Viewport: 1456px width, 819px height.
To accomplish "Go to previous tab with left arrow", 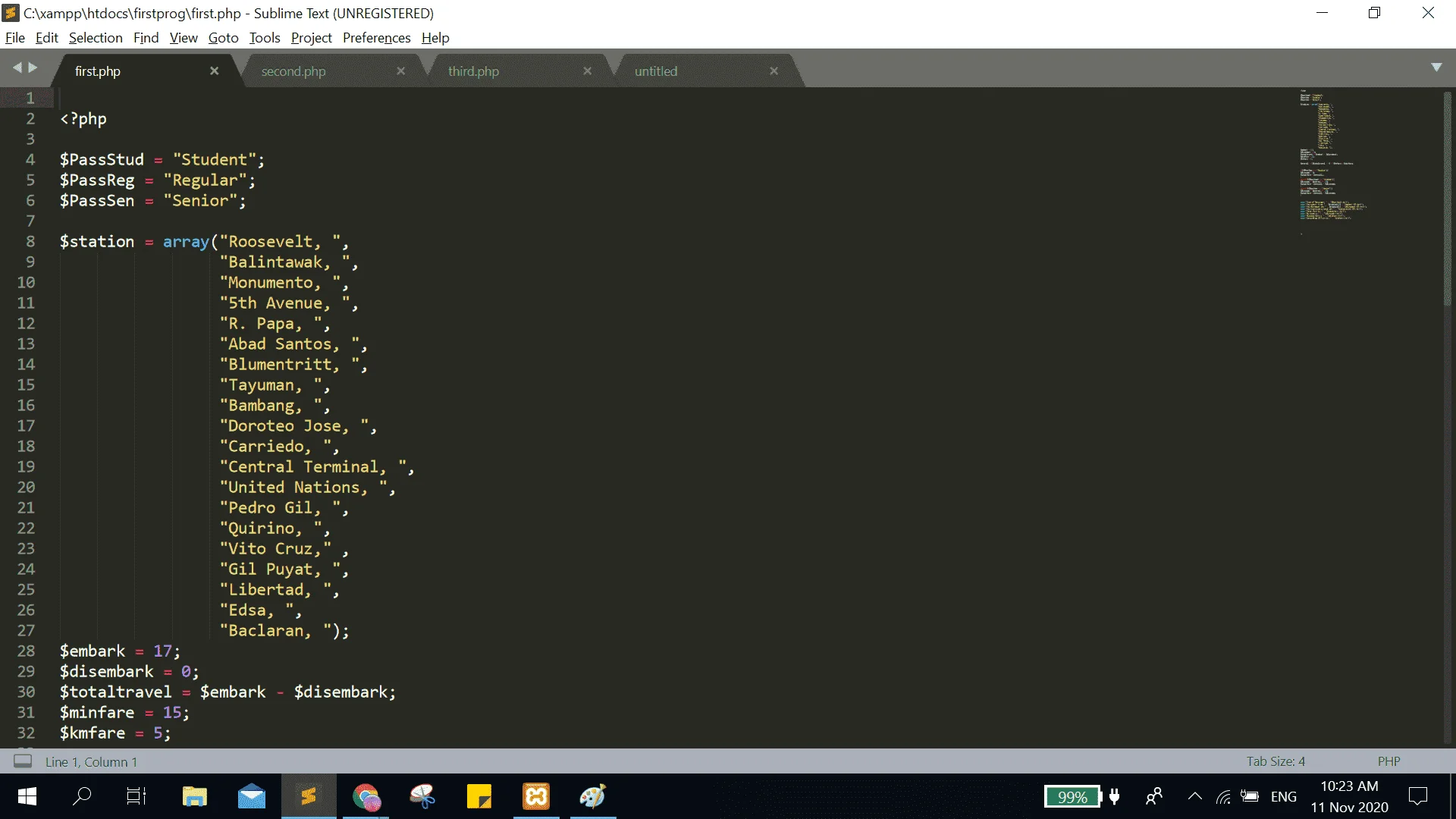I will (17, 67).
